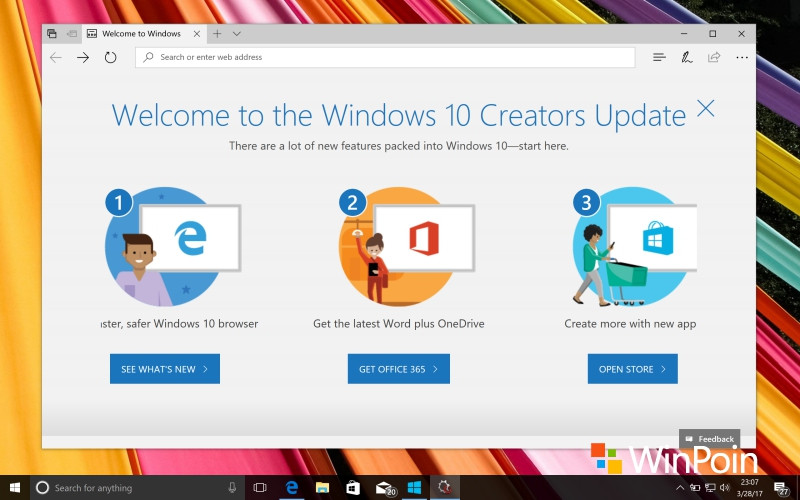
Task: Maximize the Edge window
Action: 713,34
